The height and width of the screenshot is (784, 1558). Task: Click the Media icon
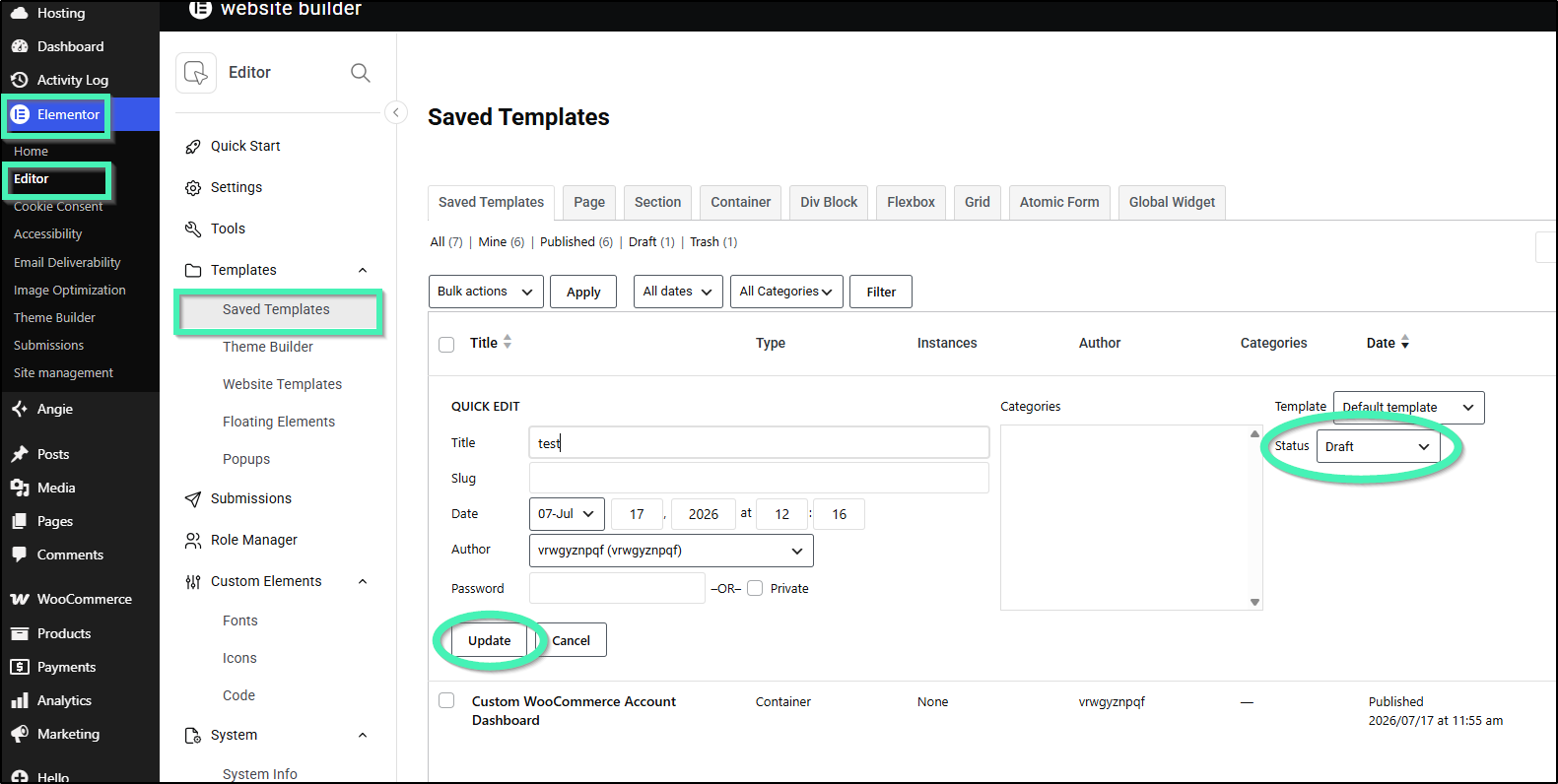click(x=19, y=488)
